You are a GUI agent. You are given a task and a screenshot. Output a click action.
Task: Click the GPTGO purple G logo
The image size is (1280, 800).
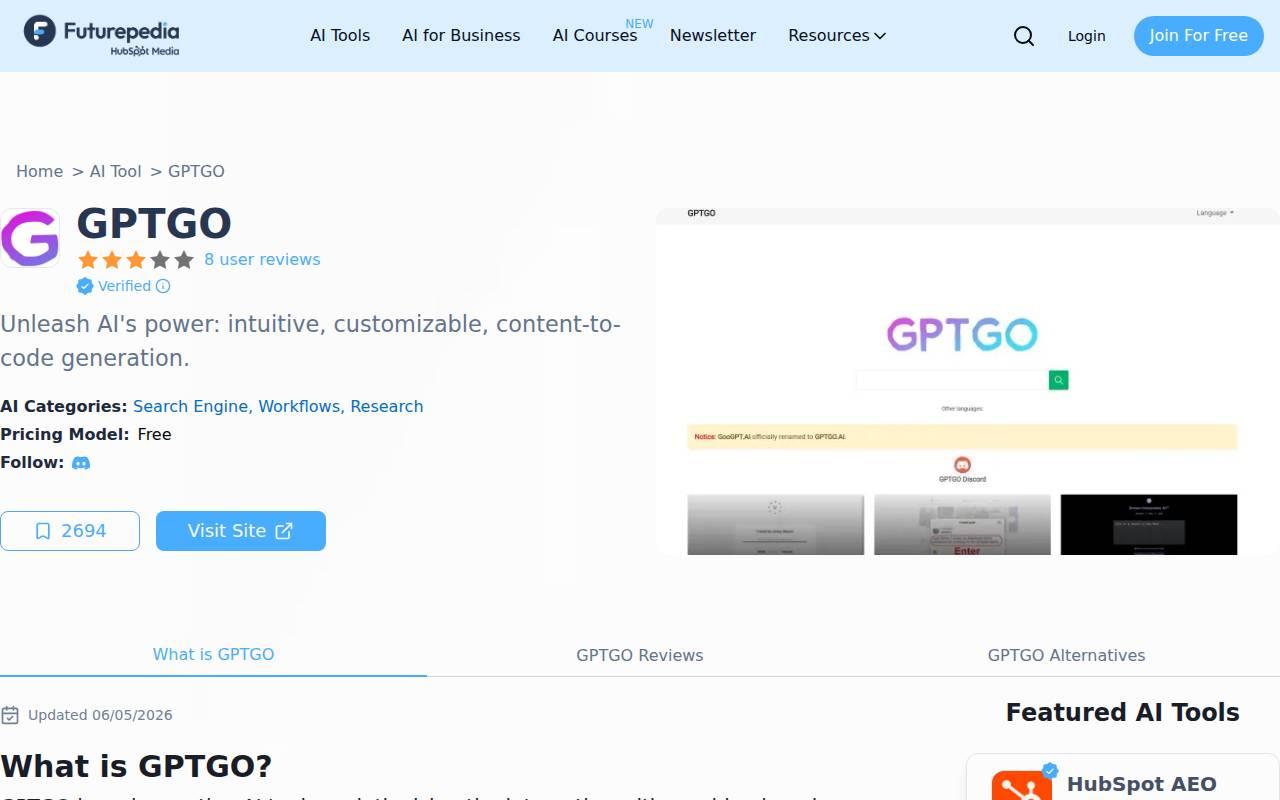point(30,238)
